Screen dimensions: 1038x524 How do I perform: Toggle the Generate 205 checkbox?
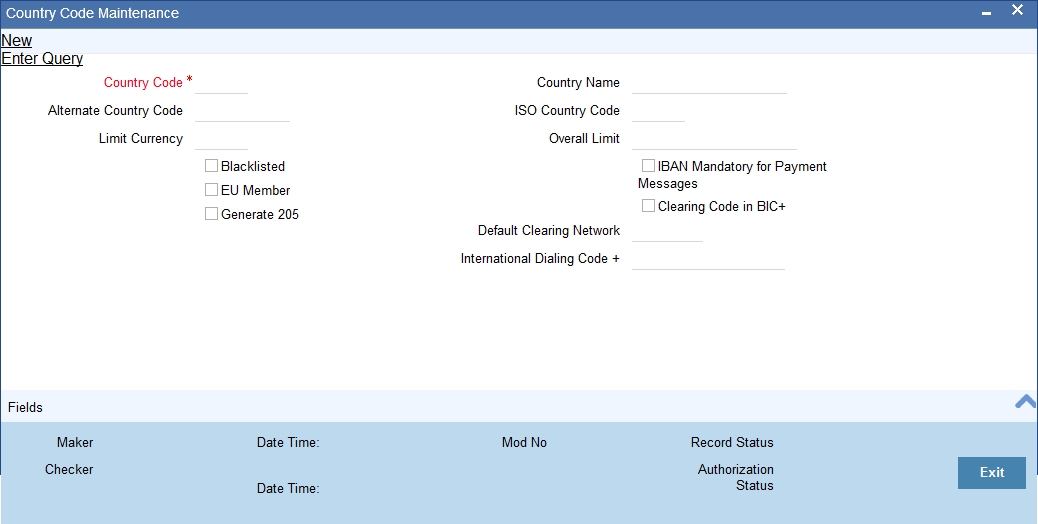point(211,213)
